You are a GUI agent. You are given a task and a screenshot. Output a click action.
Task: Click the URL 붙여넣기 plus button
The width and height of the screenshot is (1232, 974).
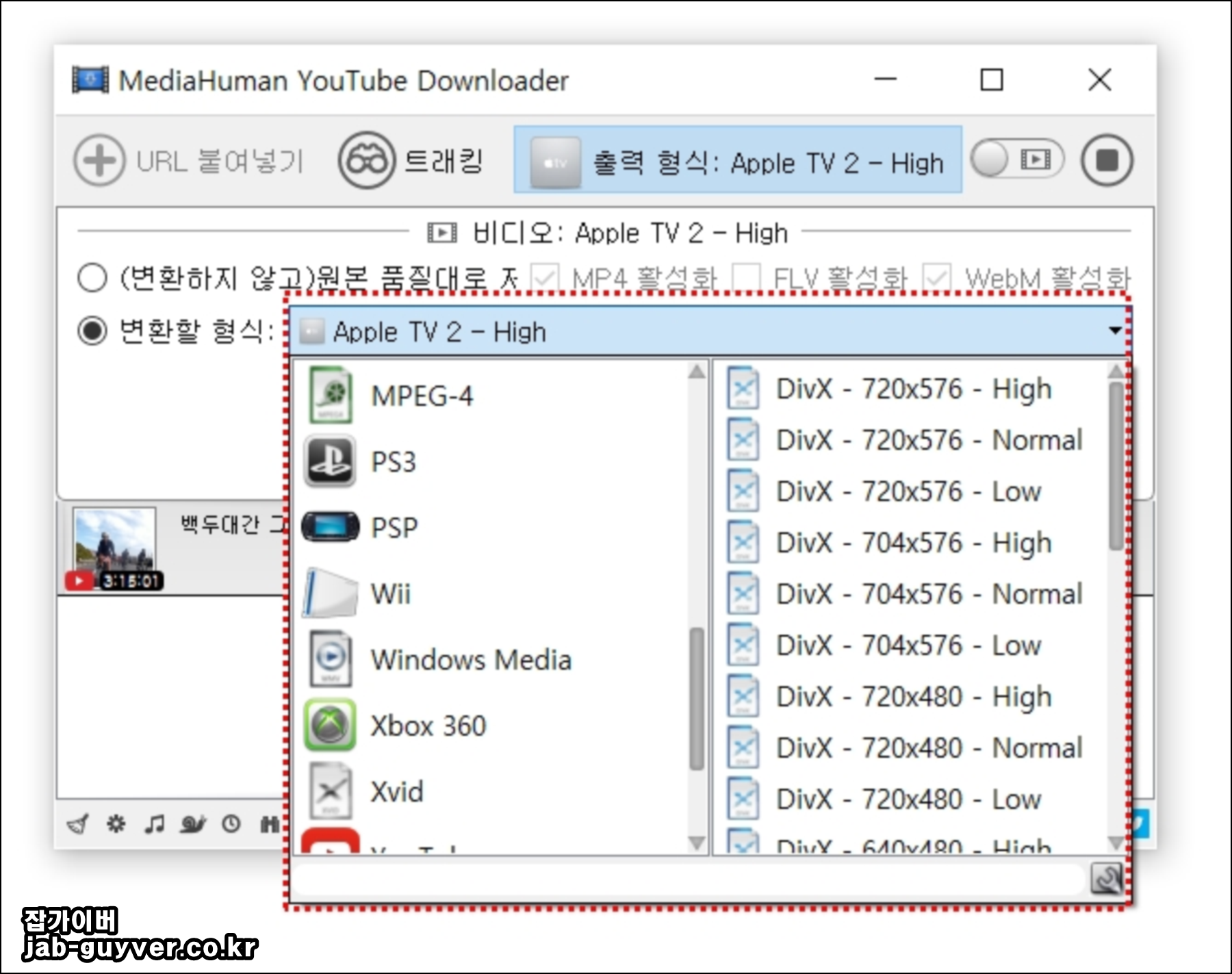(99, 161)
